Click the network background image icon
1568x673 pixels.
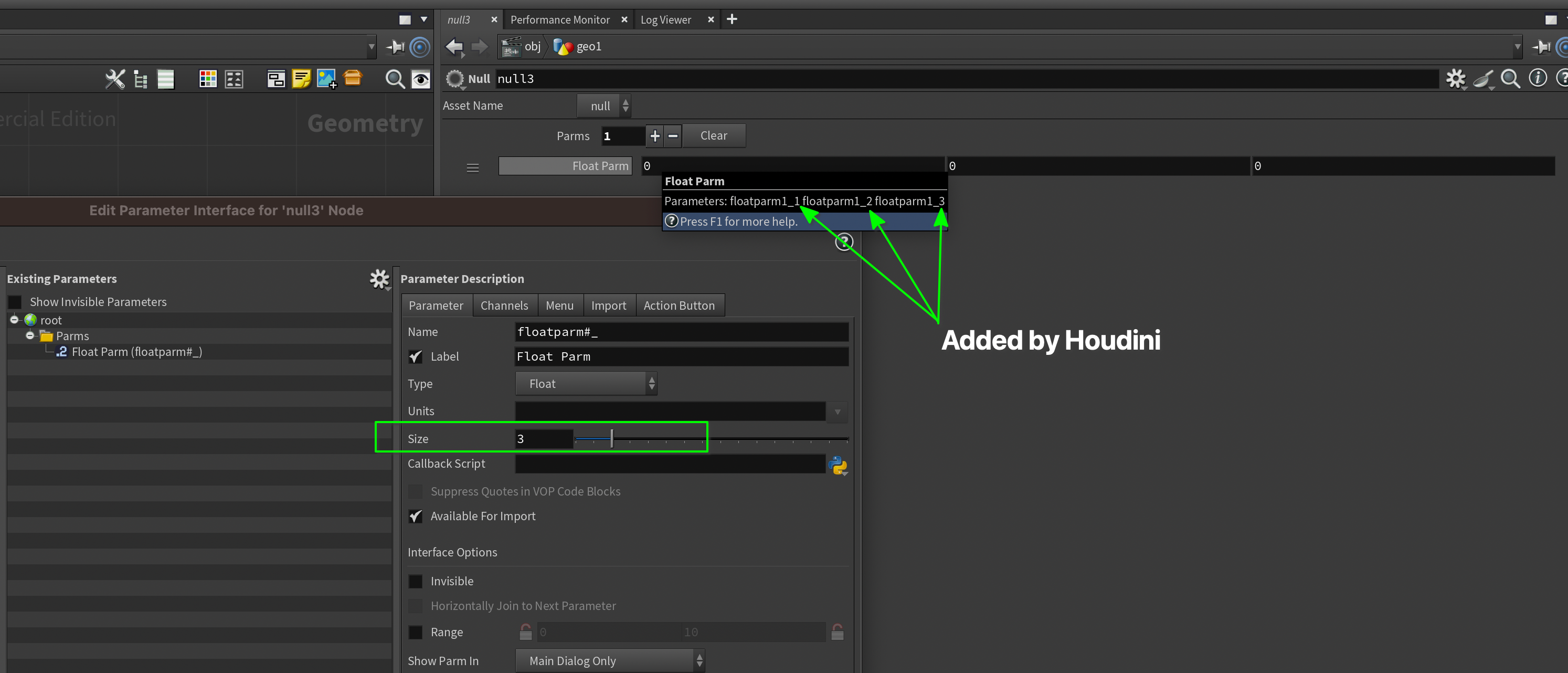[327, 79]
